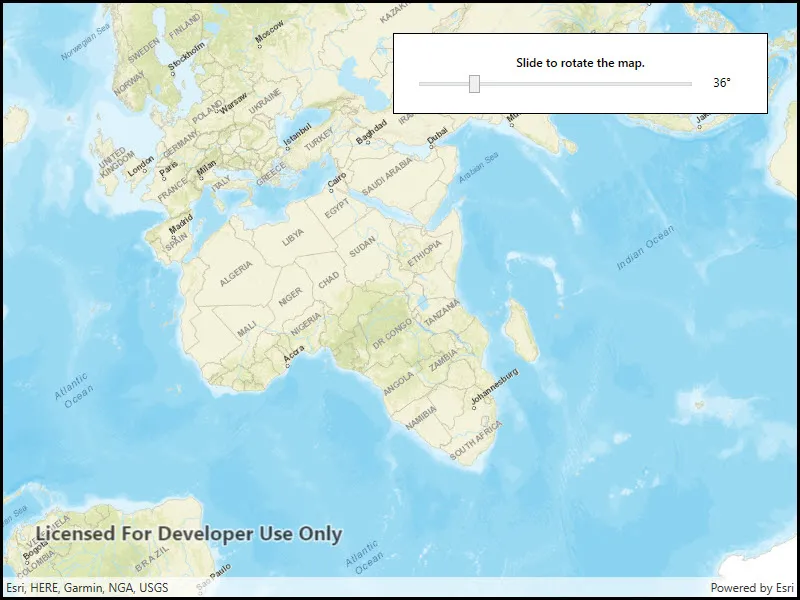Click the Stockholm city label
This screenshot has width=800, height=600.
(x=187, y=55)
